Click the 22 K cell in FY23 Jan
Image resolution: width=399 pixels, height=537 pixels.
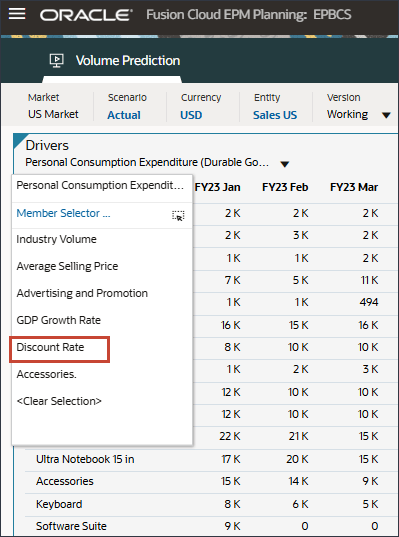pos(230,436)
